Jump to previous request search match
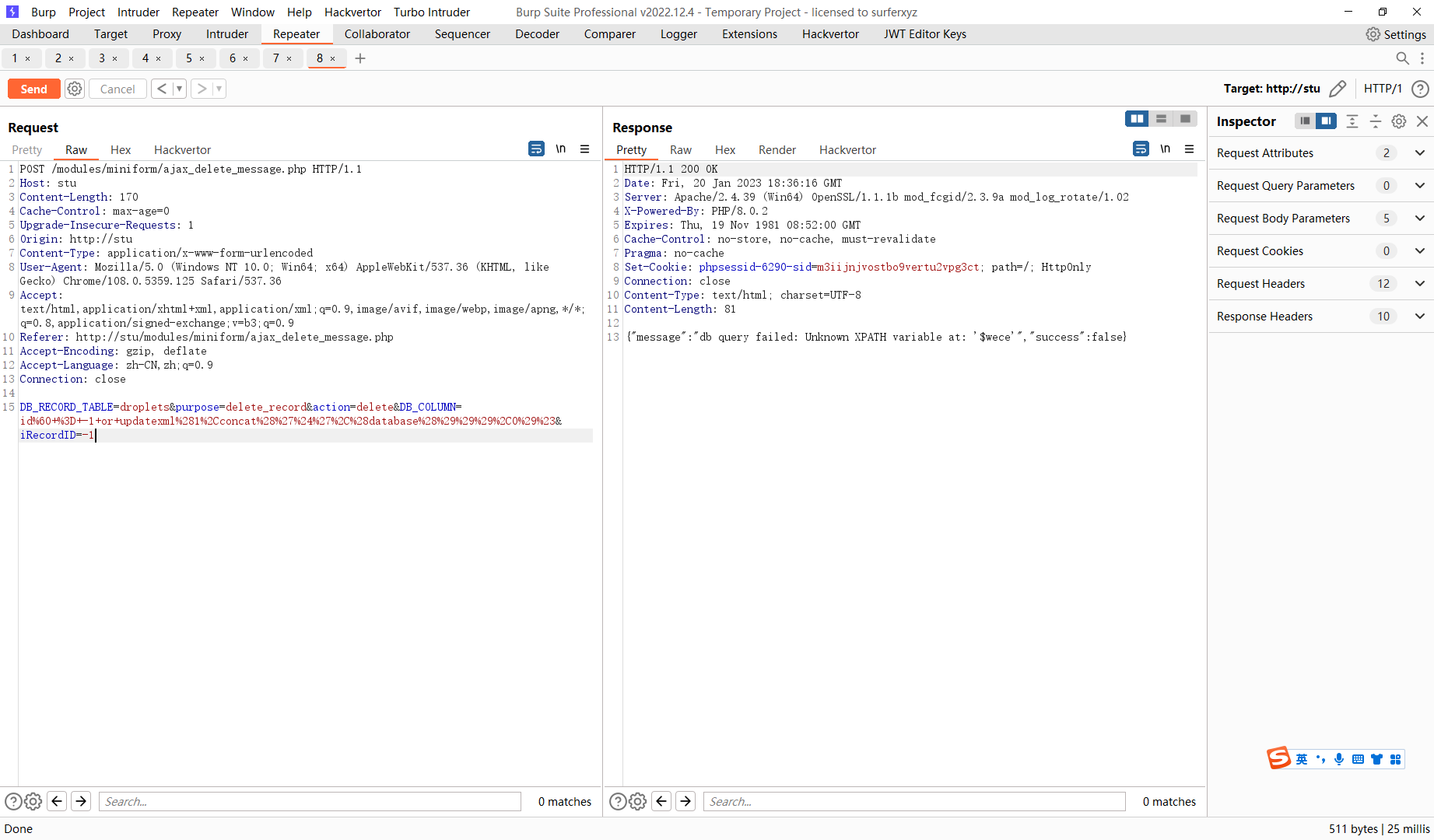 pyautogui.click(x=57, y=801)
